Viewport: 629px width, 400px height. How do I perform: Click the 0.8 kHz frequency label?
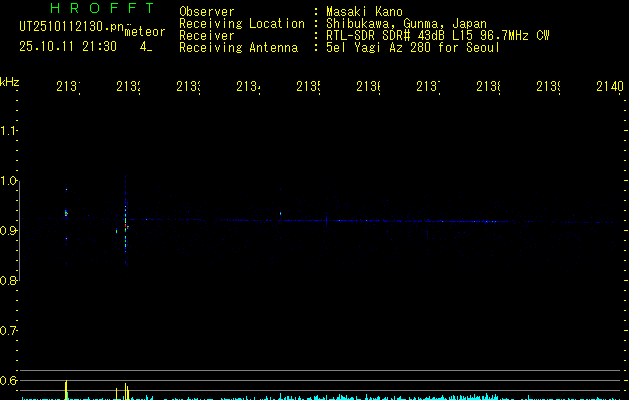pyautogui.click(x=8, y=280)
